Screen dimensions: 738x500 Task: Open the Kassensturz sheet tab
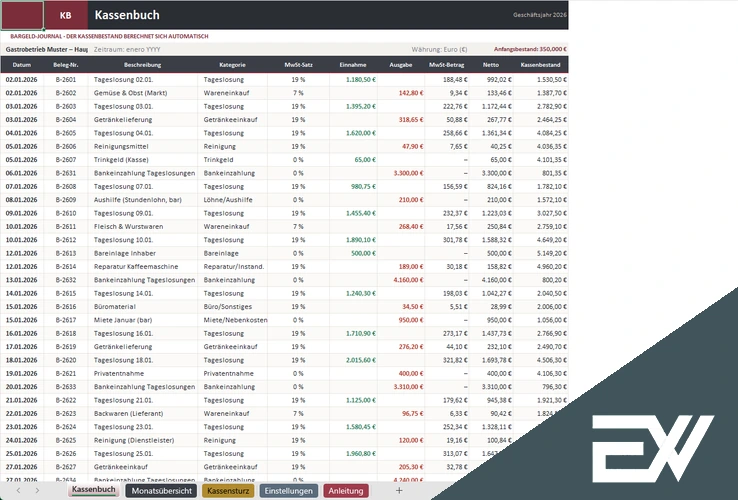(x=228, y=491)
